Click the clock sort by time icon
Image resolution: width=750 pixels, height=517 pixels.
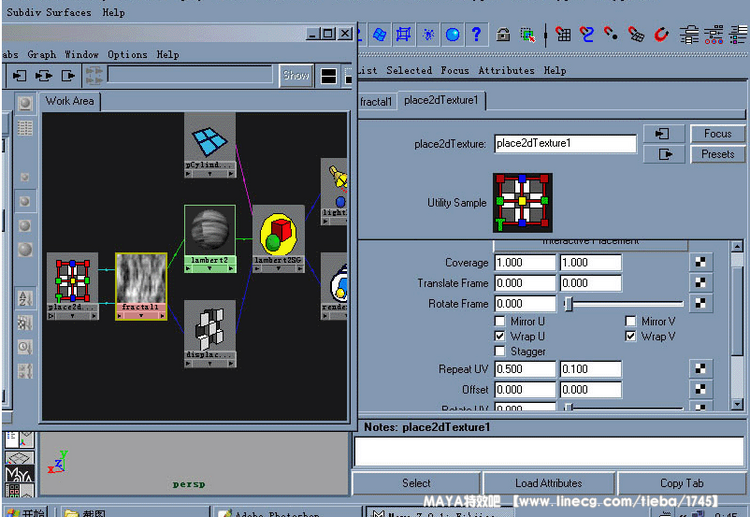(25, 347)
